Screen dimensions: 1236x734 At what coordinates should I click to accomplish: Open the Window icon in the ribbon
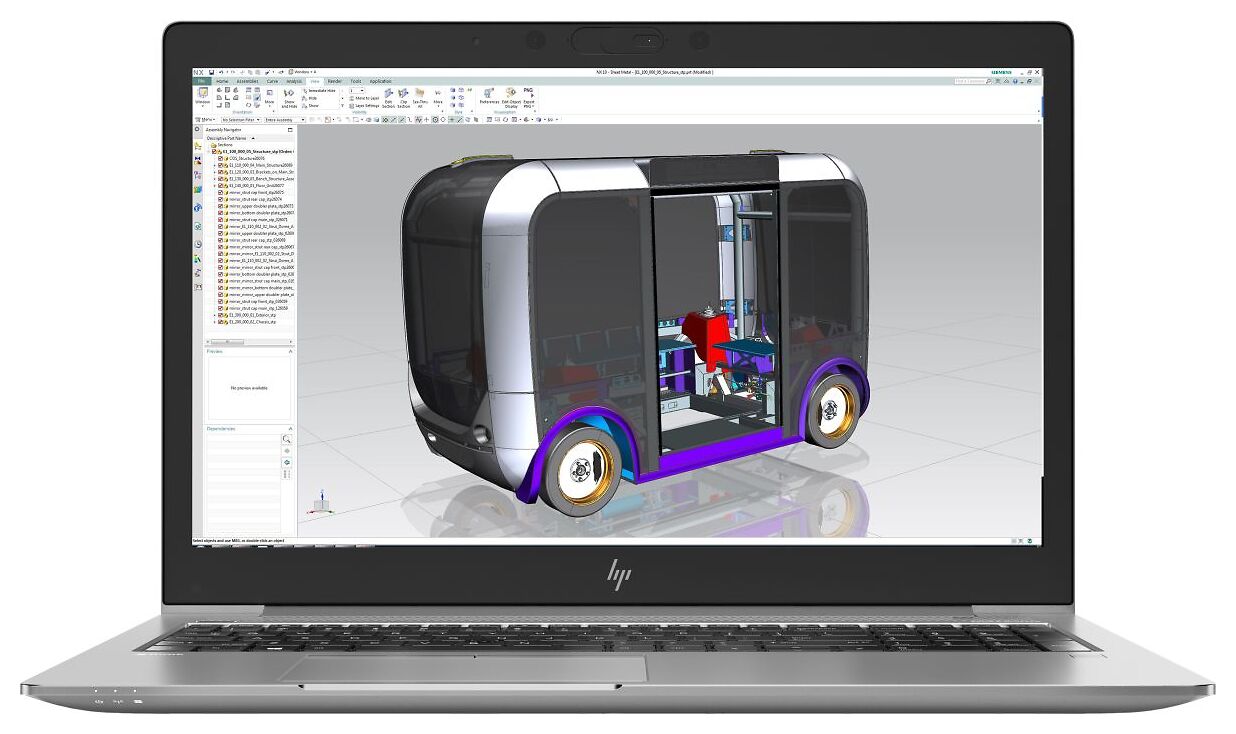tap(203, 96)
